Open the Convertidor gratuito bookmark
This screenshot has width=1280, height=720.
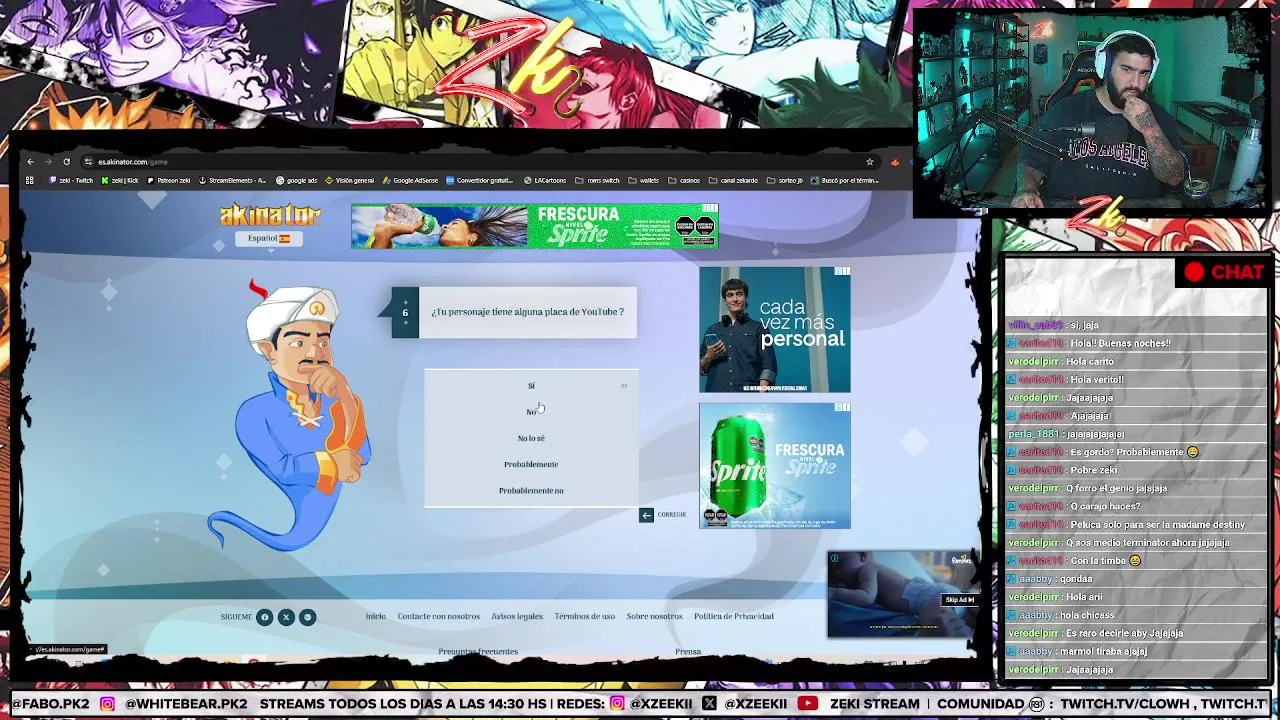coord(479,181)
